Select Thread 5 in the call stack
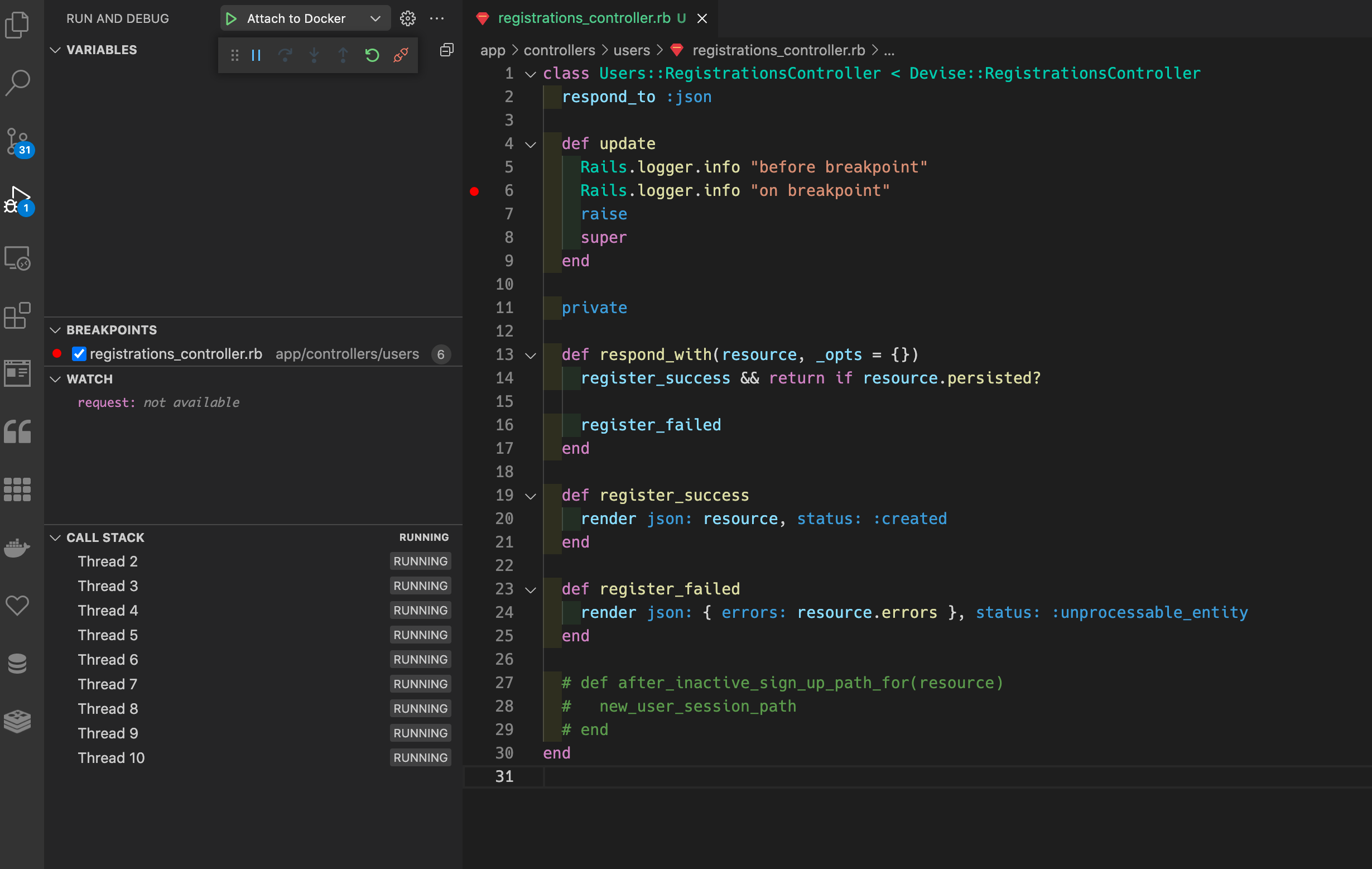Screen dimensions: 1372x869 click(x=108, y=635)
